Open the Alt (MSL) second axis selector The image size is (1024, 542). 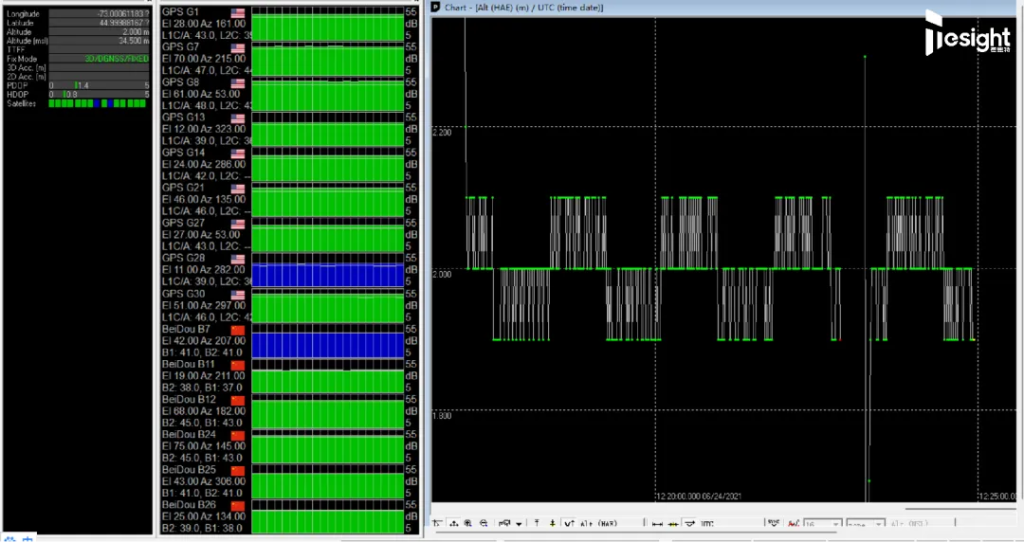(909, 524)
